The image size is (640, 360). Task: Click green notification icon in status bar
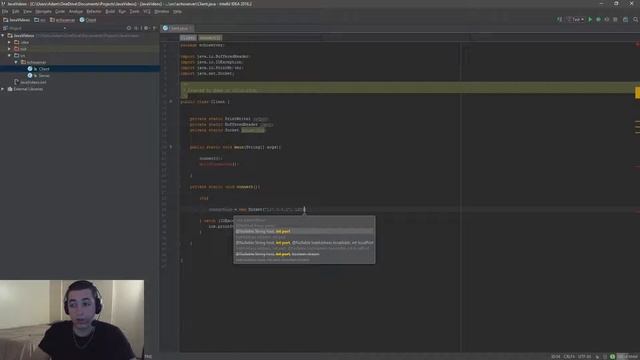coord(612,357)
